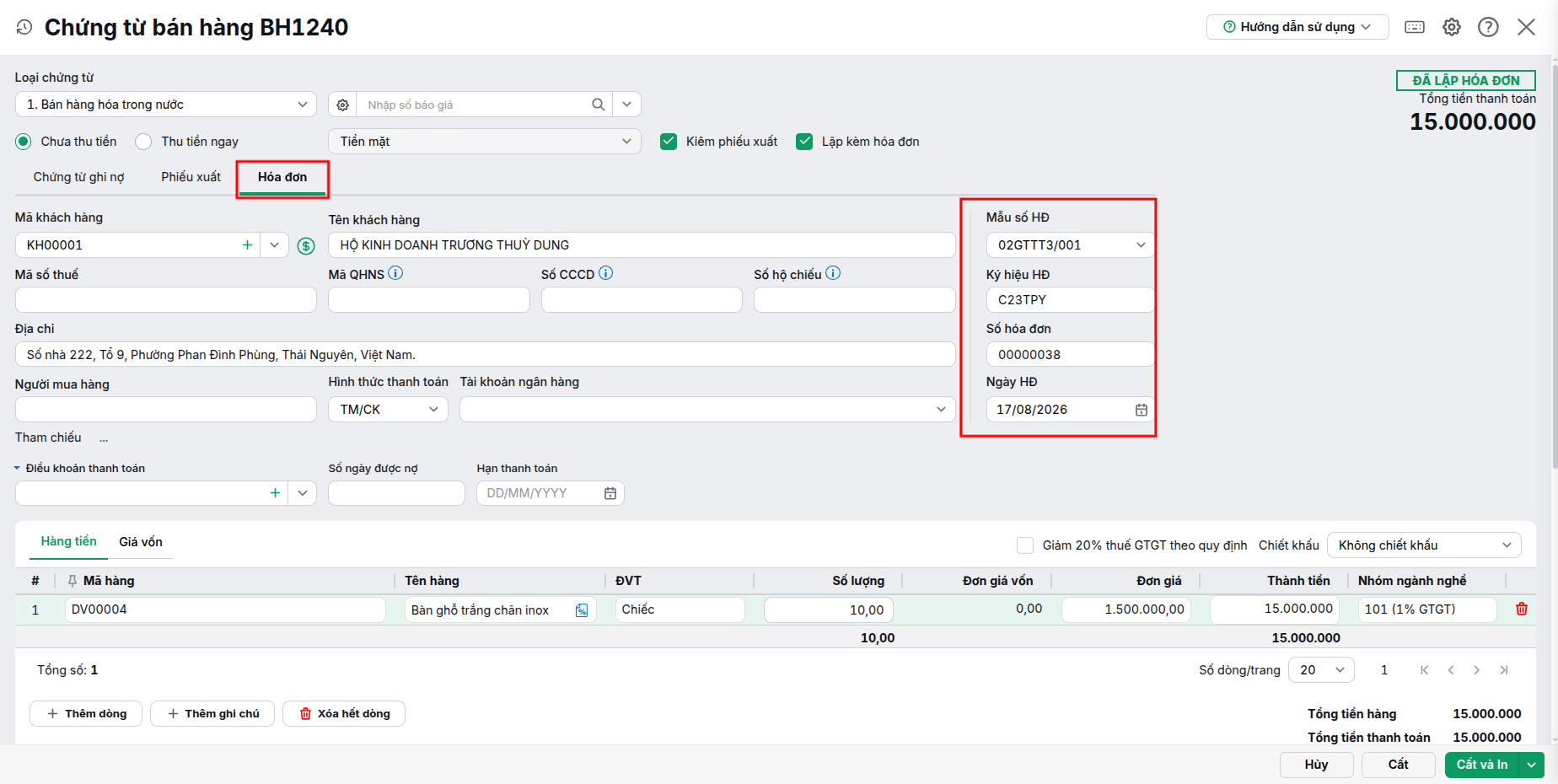Click the history clock icon beside title

coord(24,27)
